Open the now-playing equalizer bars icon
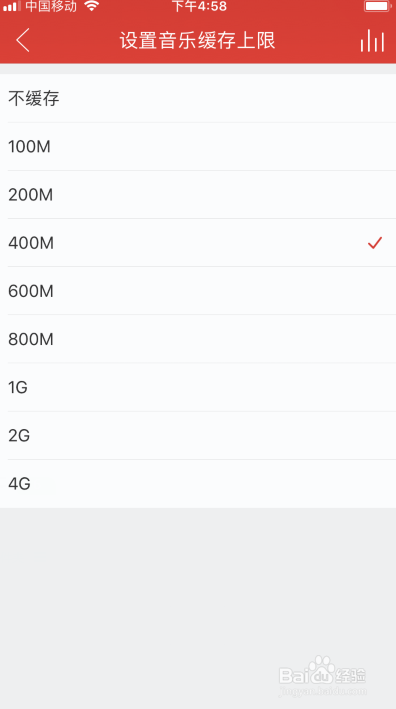Screen dimensions: 396x709 [x=372, y=41]
